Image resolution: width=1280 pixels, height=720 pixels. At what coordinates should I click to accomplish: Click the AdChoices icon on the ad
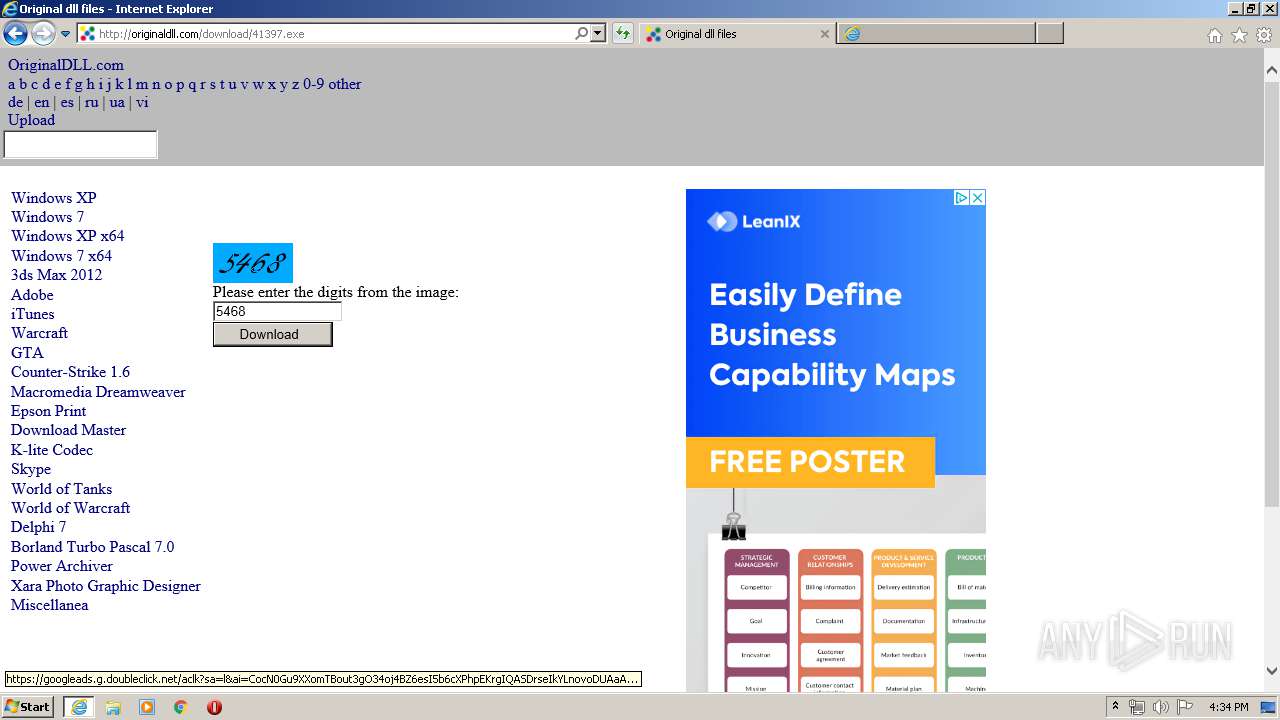[x=961, y=198]
